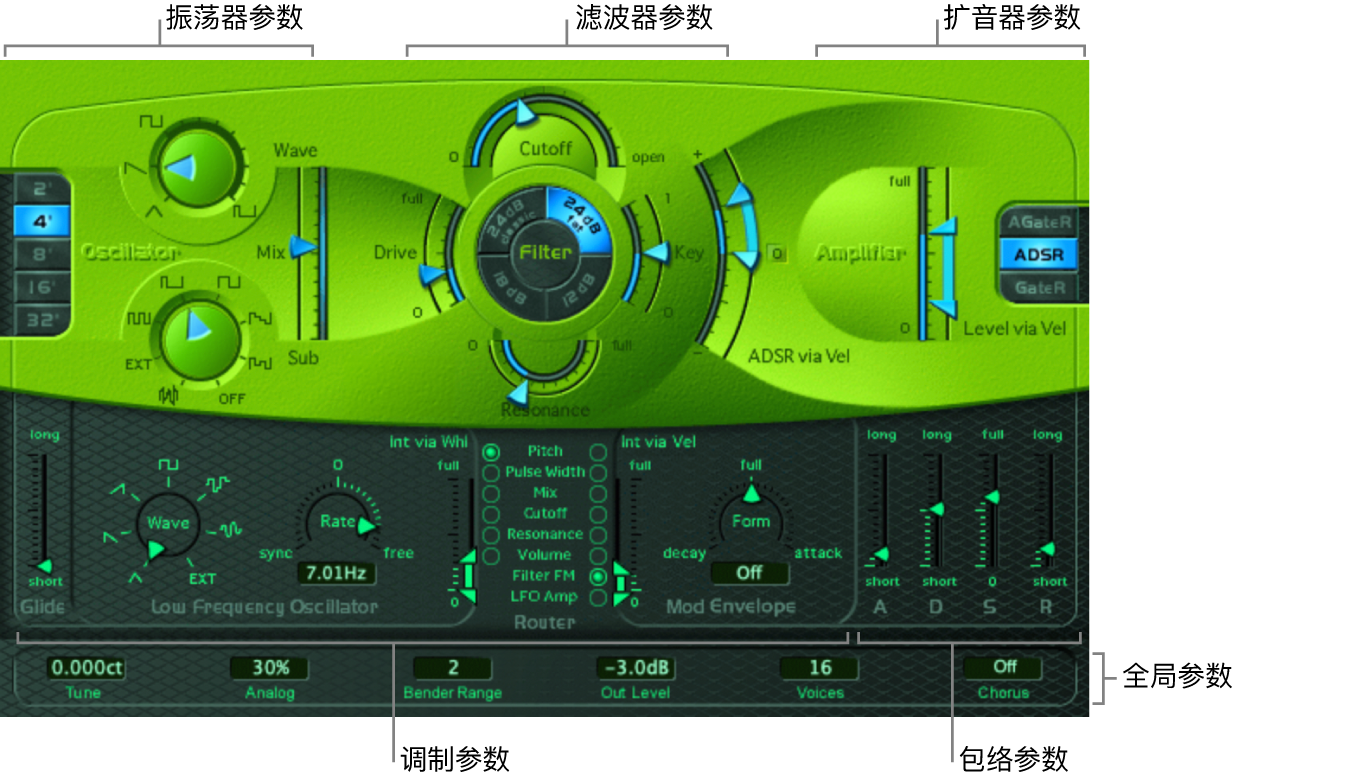This screenshot has width=1370, height=779.
Task: Click the Decay (D) envelope slider handle
Action: (936, 510)
